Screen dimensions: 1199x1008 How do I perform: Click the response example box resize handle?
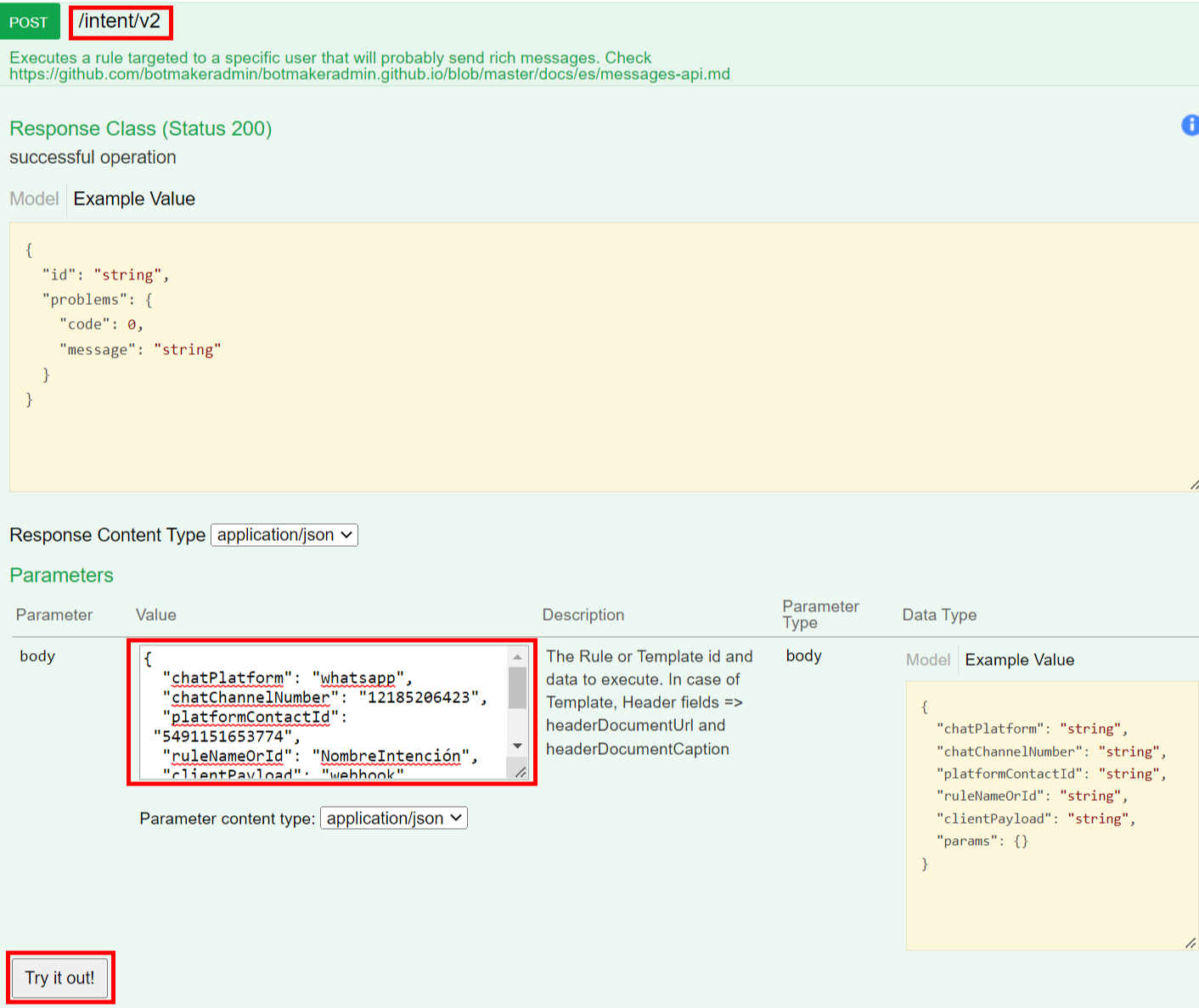1193,485
